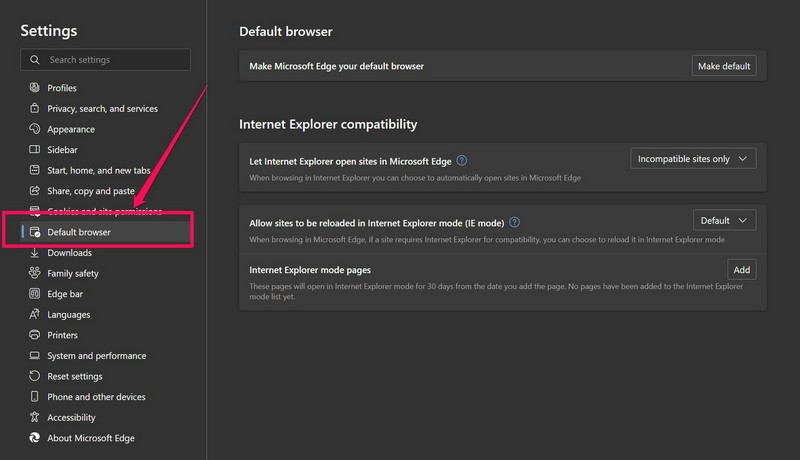This screenshot has height=460, width=800.
Task: Click the Start, home, new tabs icon
Action: pyautogui.click(x=34, y=170)
